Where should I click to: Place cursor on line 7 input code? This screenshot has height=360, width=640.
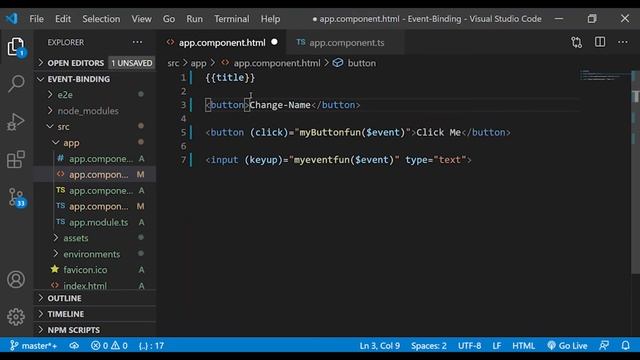pos(339,160)
